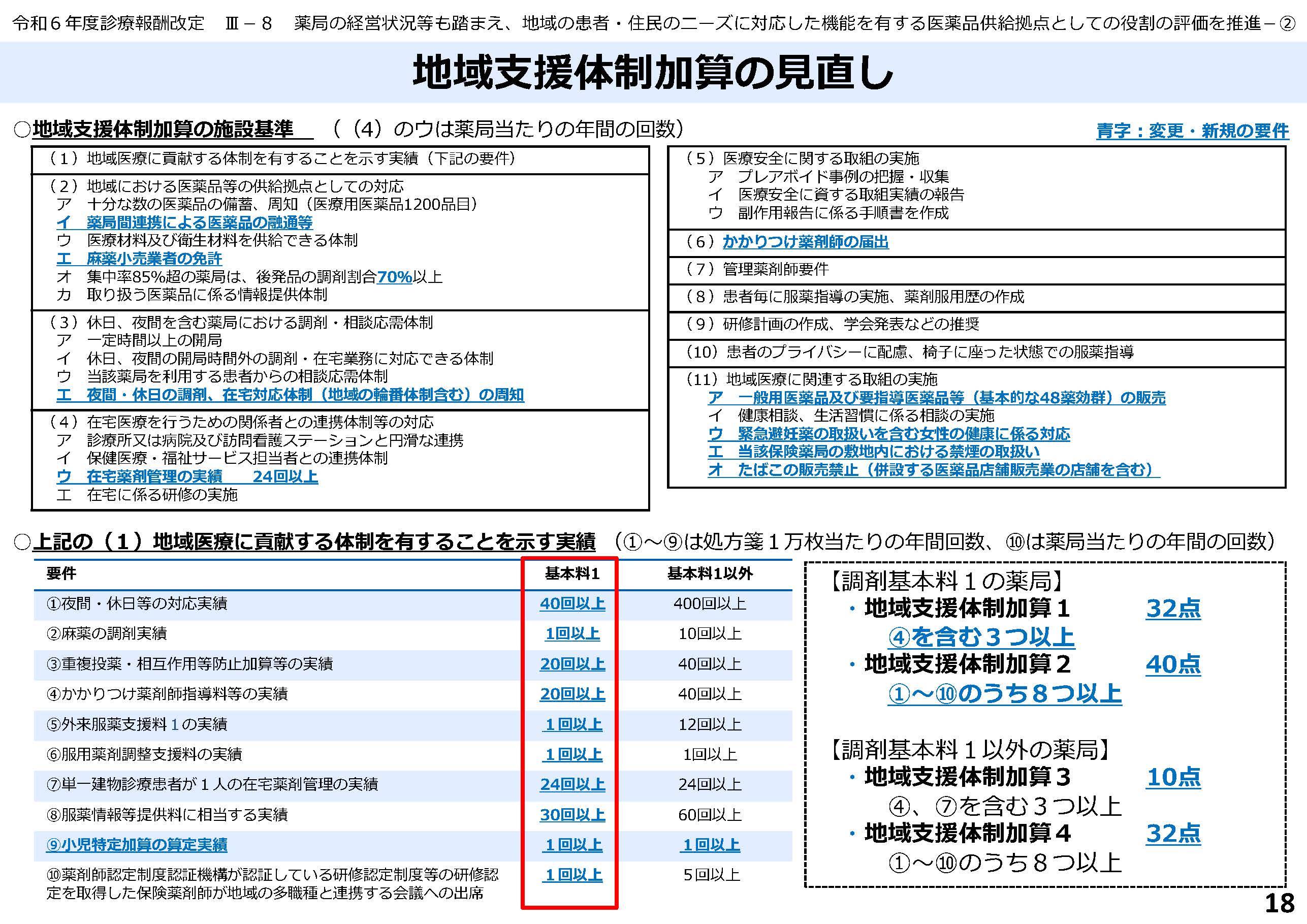Click the slide title 地域支援体制加算の見直し

point(653,73)
